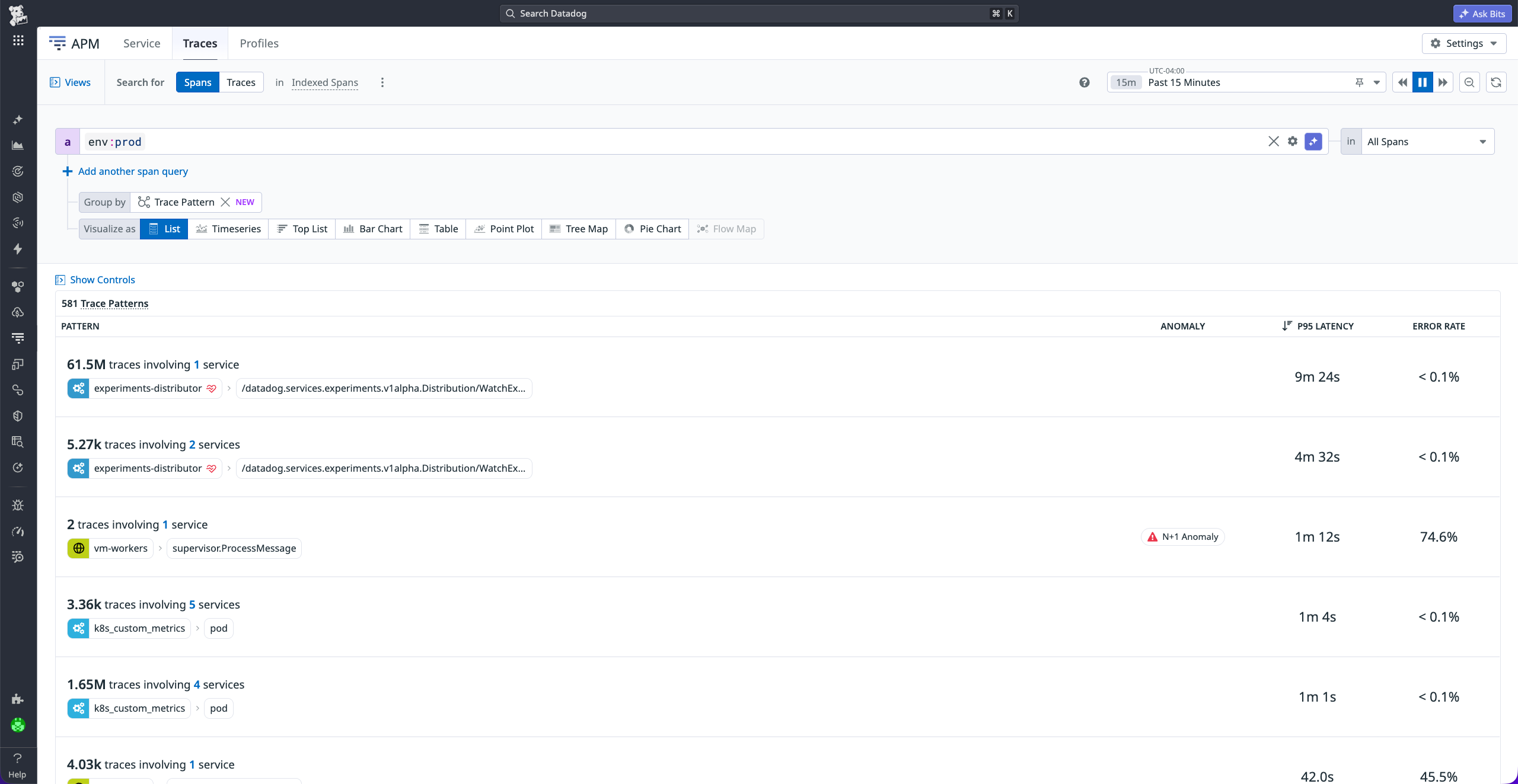Expand the Views panel
Image resolution: width=1518 pixels, height=784 pixels.
click(x=71, y=82)
